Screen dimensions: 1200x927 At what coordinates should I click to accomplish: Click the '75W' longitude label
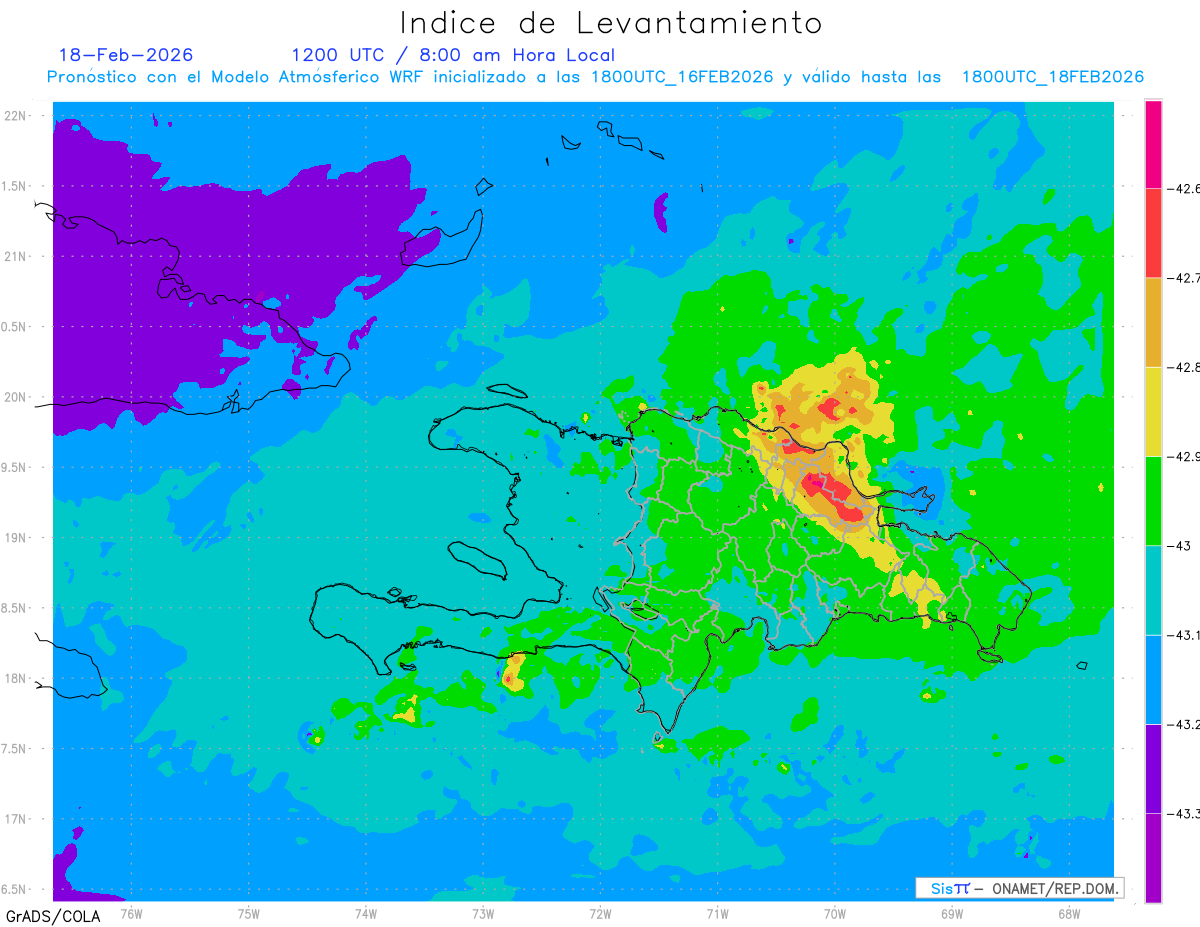[249, 913]
